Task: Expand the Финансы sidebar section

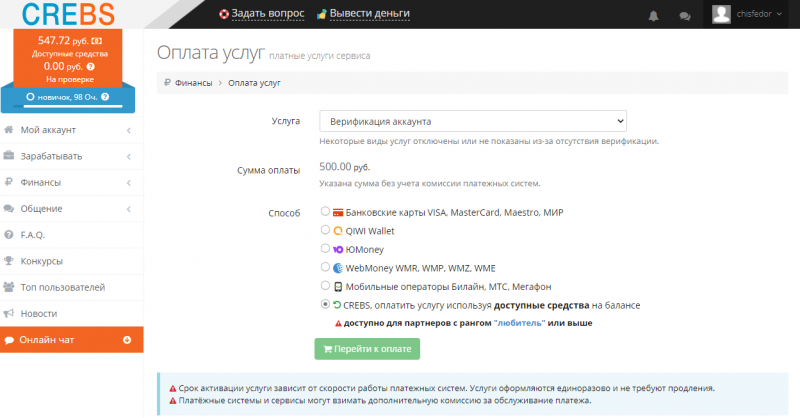Action: point(71,183)
